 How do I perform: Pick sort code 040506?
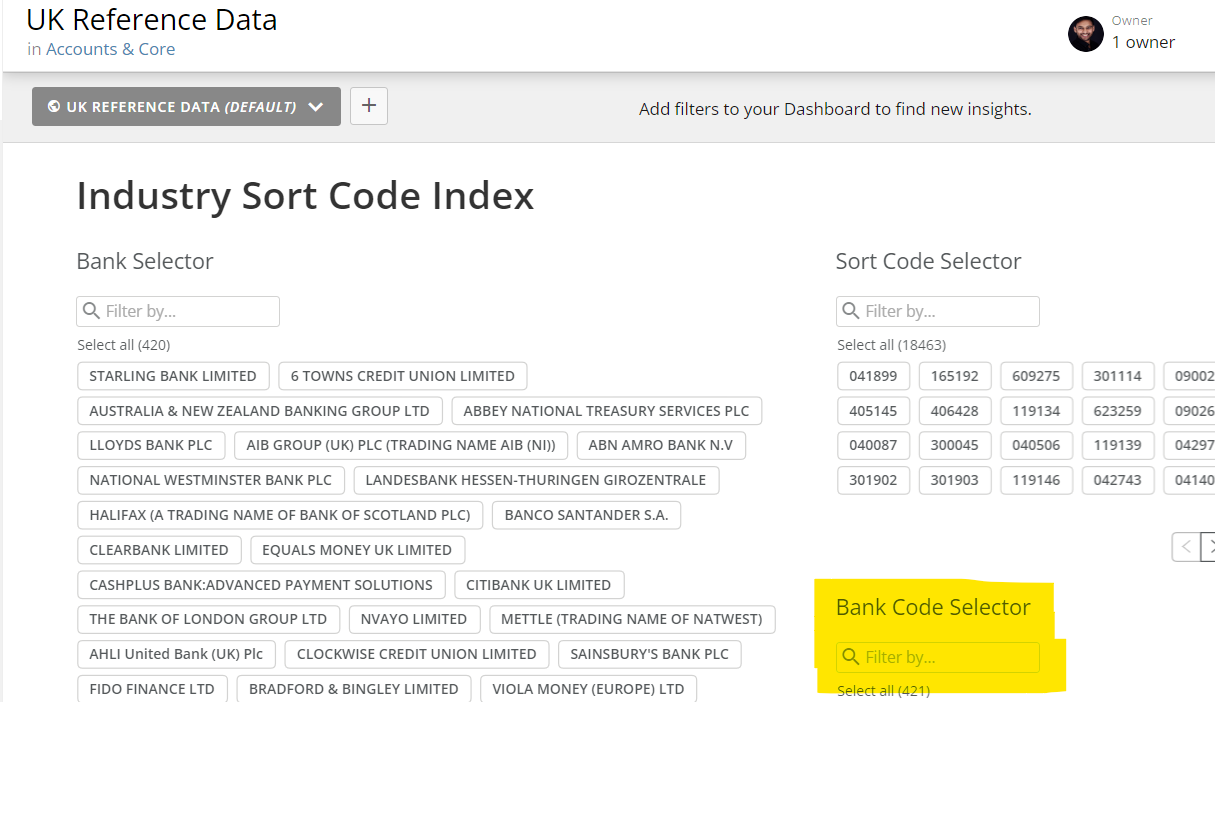pos(1037,445)
